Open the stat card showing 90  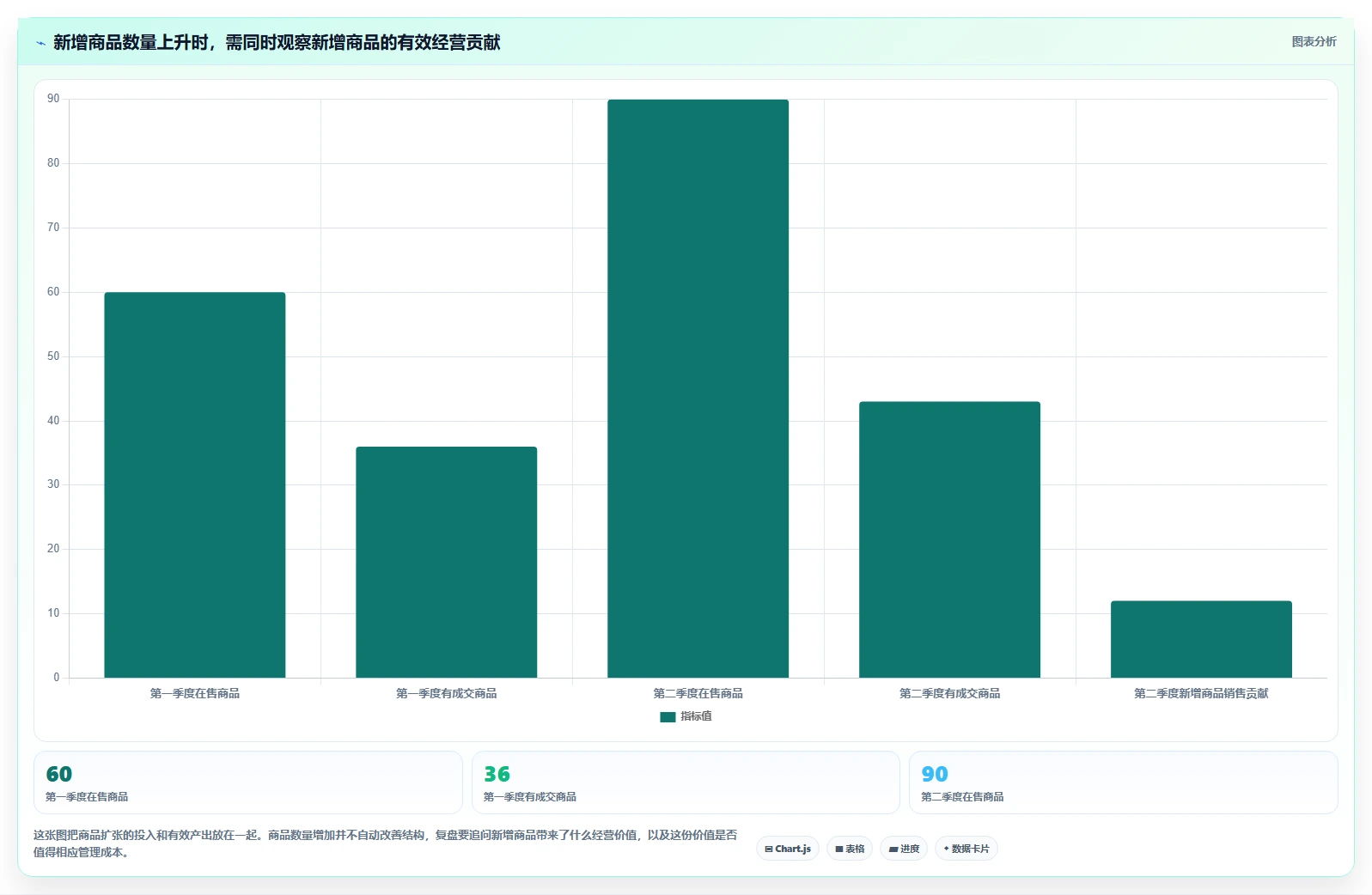click(1124, 782)
